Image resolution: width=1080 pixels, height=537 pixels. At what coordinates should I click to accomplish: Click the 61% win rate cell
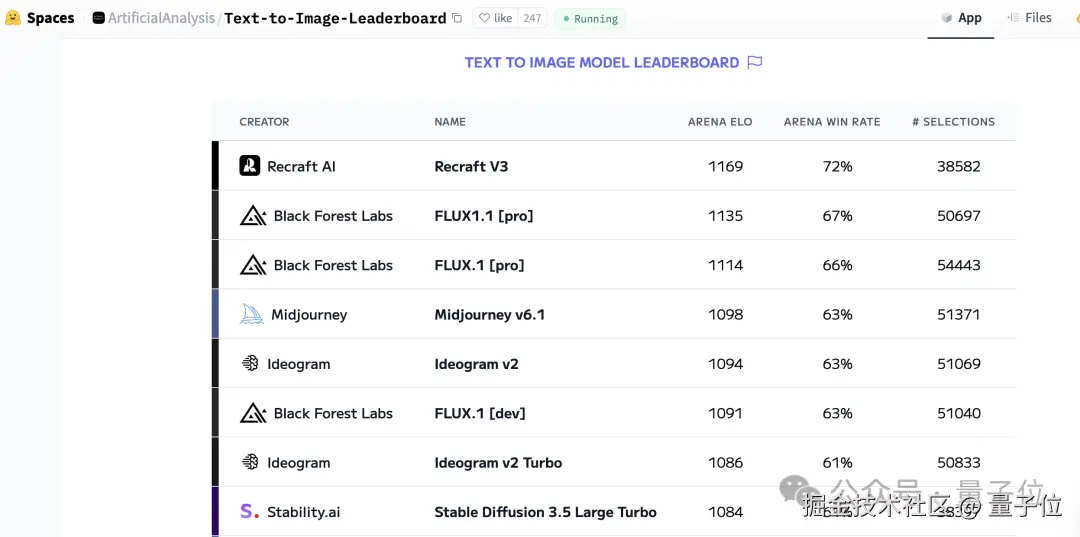click(x=838, y=463)
